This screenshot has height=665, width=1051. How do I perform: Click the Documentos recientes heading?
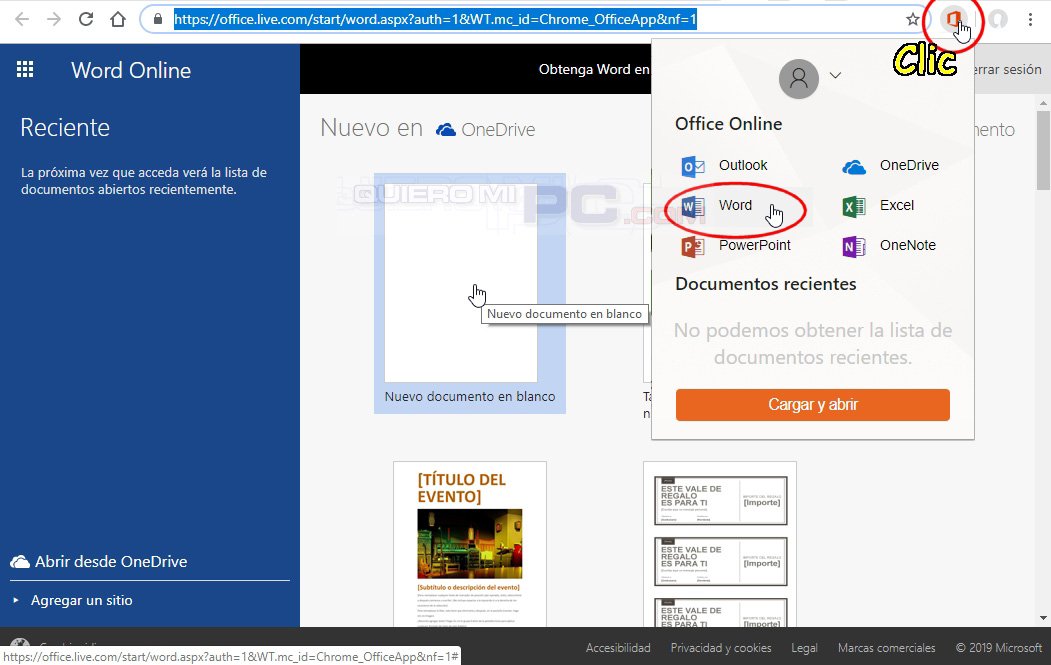tap(765, 284)
